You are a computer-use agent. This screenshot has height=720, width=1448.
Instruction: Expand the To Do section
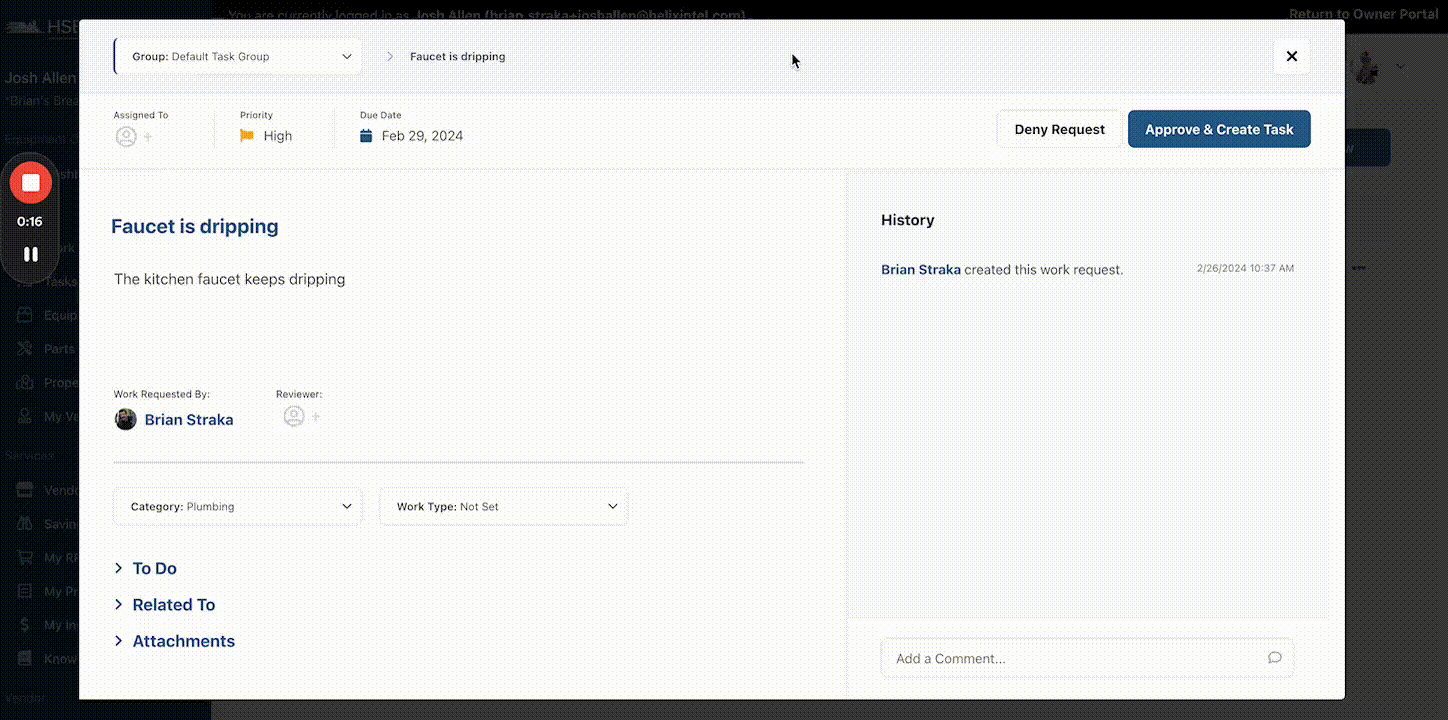[x=145, y=568]
